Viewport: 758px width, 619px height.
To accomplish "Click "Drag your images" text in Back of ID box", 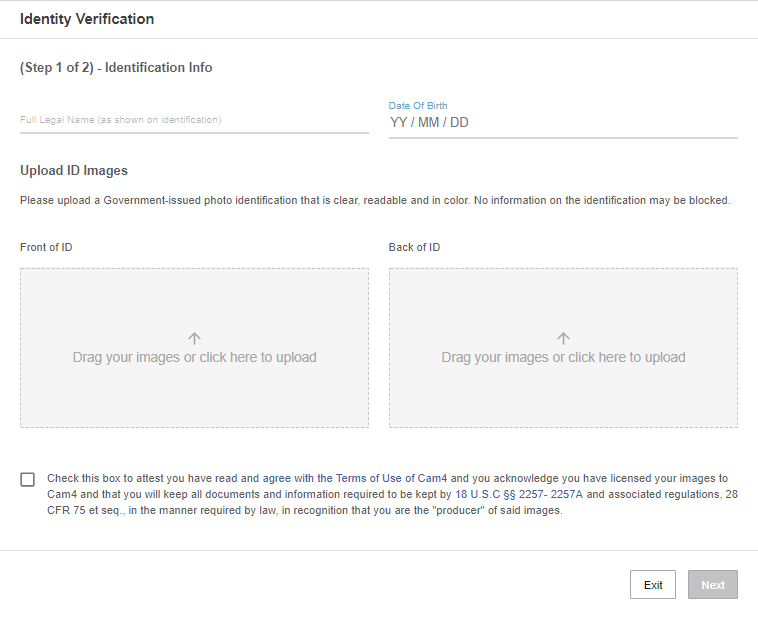I will 563,358.
